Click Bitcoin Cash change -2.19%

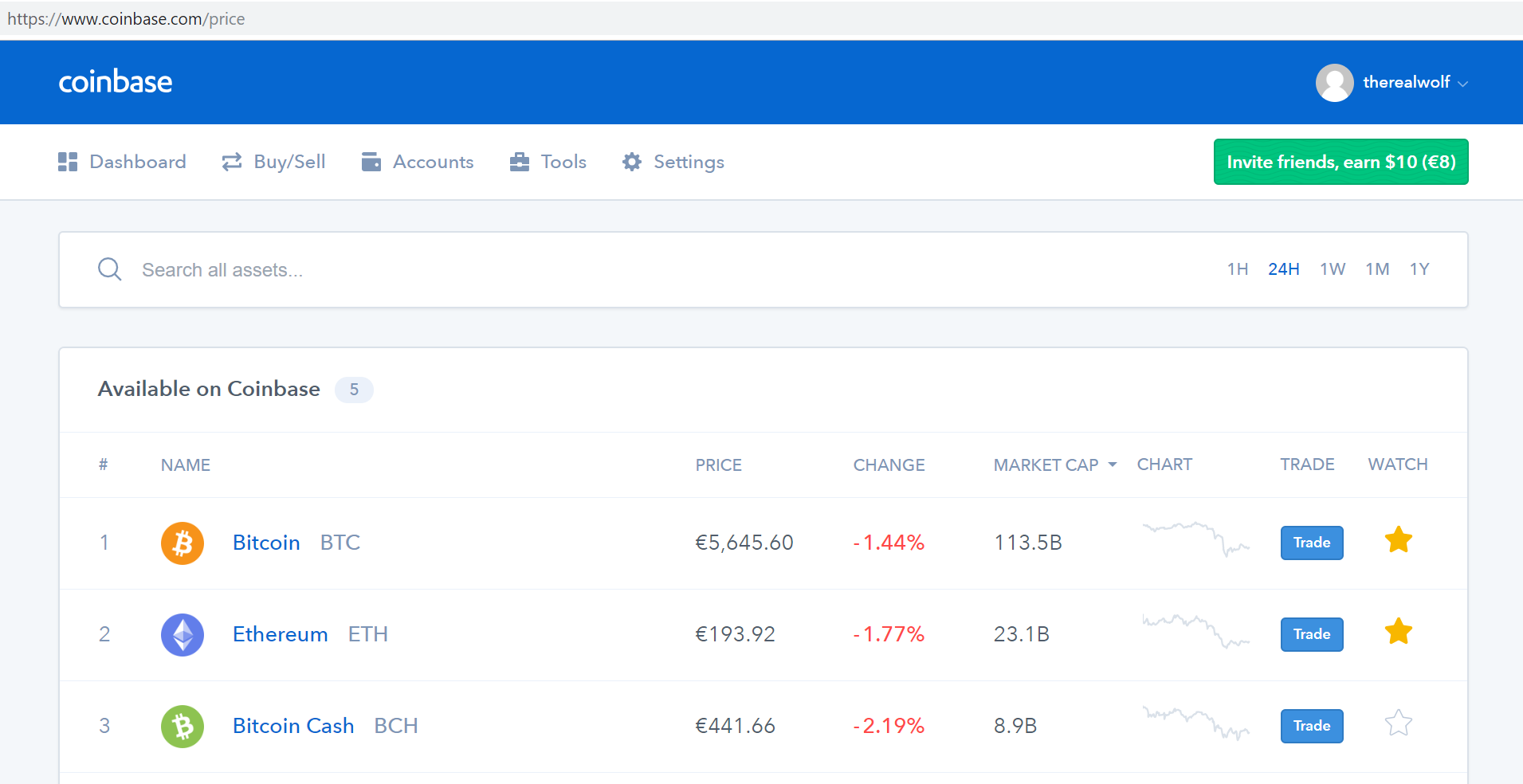(x=889, y=726)
